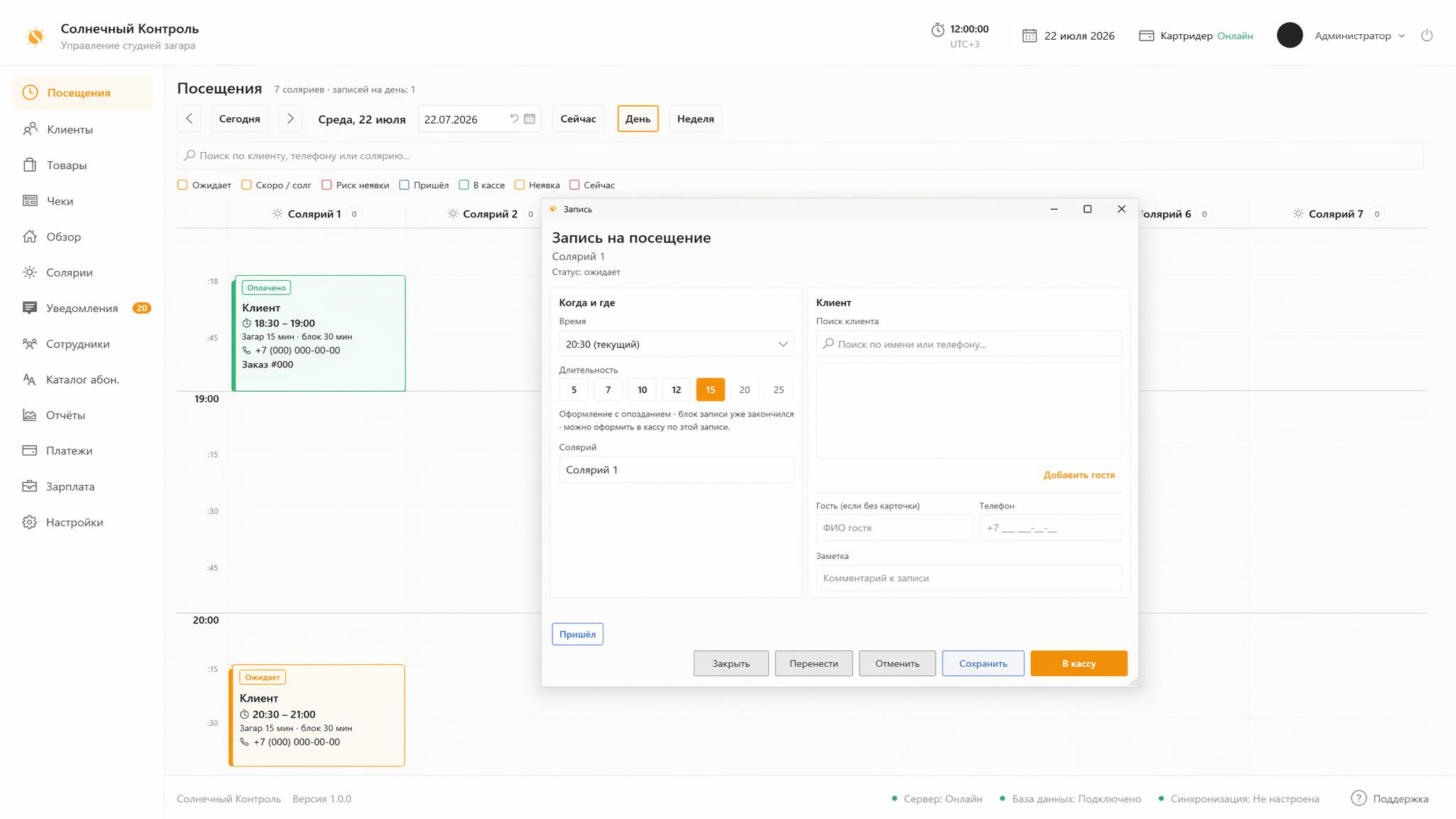This screenshot has width=1456, height=819.
Task: Open the Посещения sidebar section
Action: (82, 92)
